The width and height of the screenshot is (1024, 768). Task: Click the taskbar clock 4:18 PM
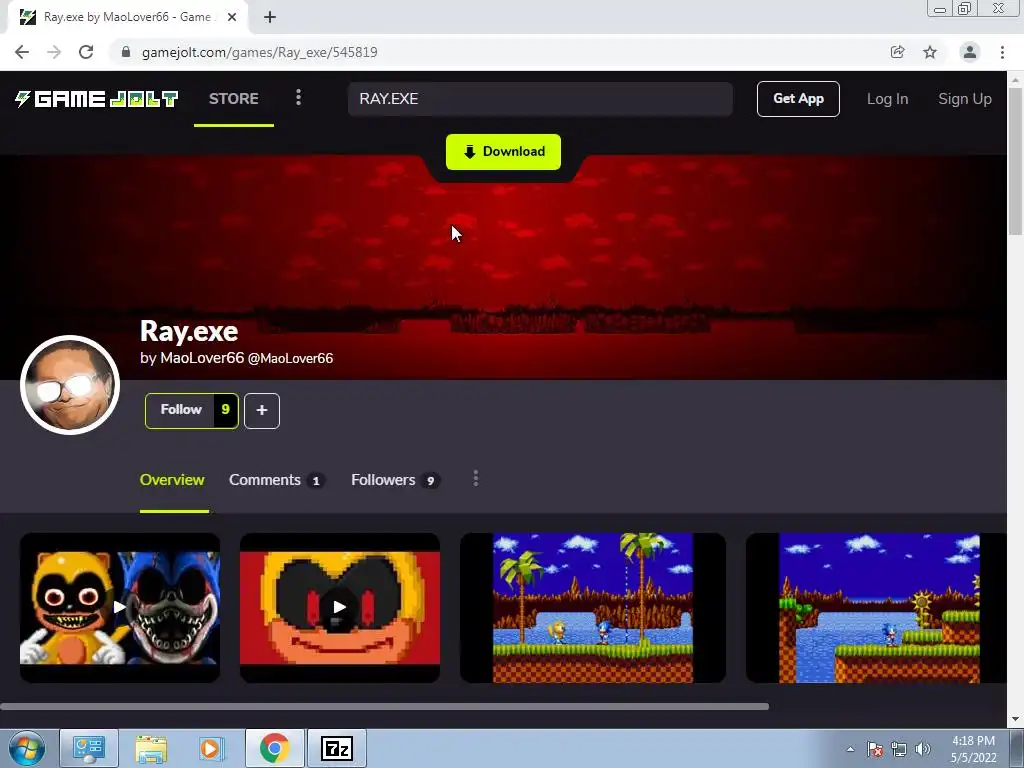click(973, 749)
